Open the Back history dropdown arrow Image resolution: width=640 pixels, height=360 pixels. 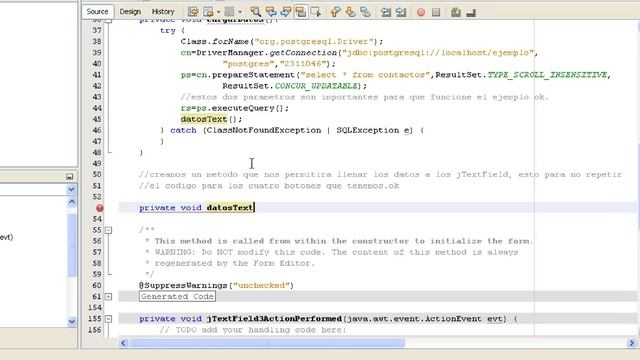[219, 12]
